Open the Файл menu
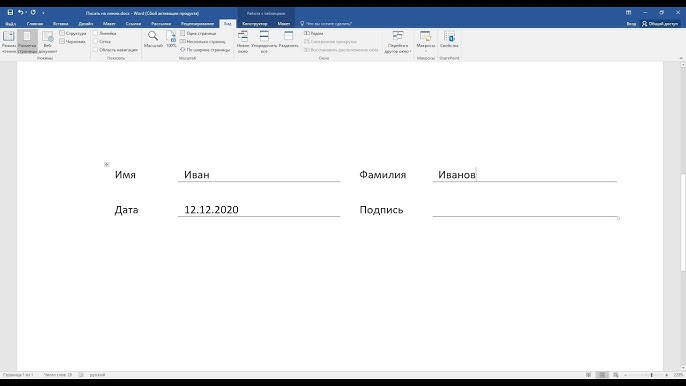Image resolution: width=686 pixels, height=386 pixels. point(10,24)
